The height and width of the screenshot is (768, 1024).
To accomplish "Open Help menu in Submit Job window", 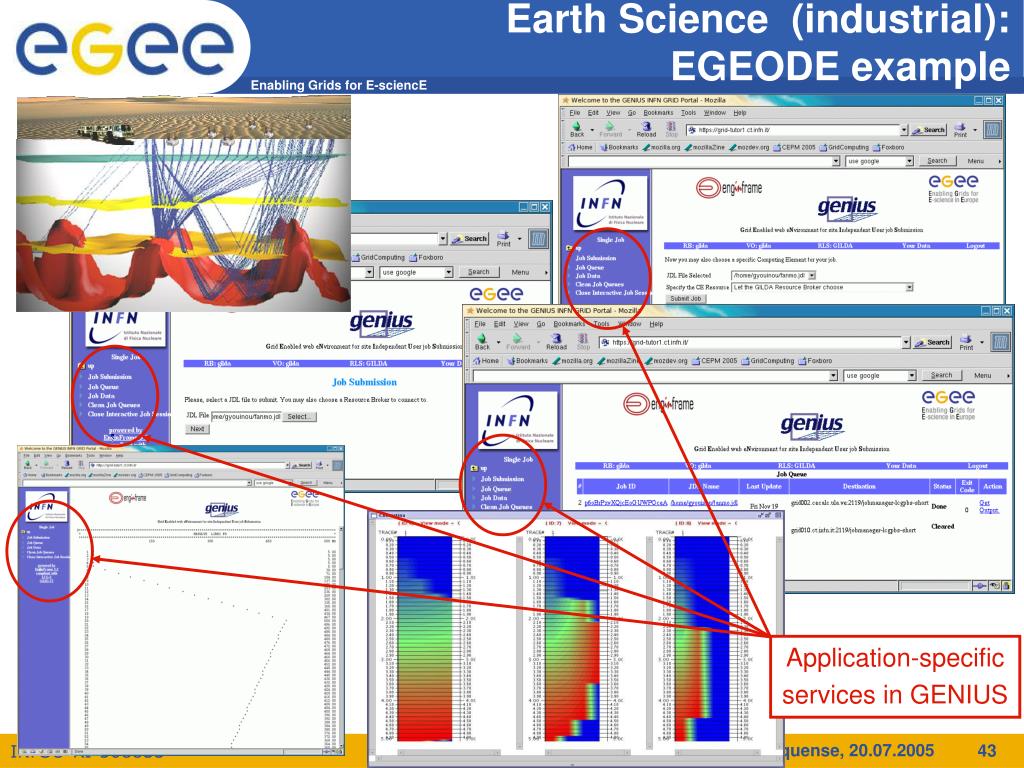I will [739, 113].
